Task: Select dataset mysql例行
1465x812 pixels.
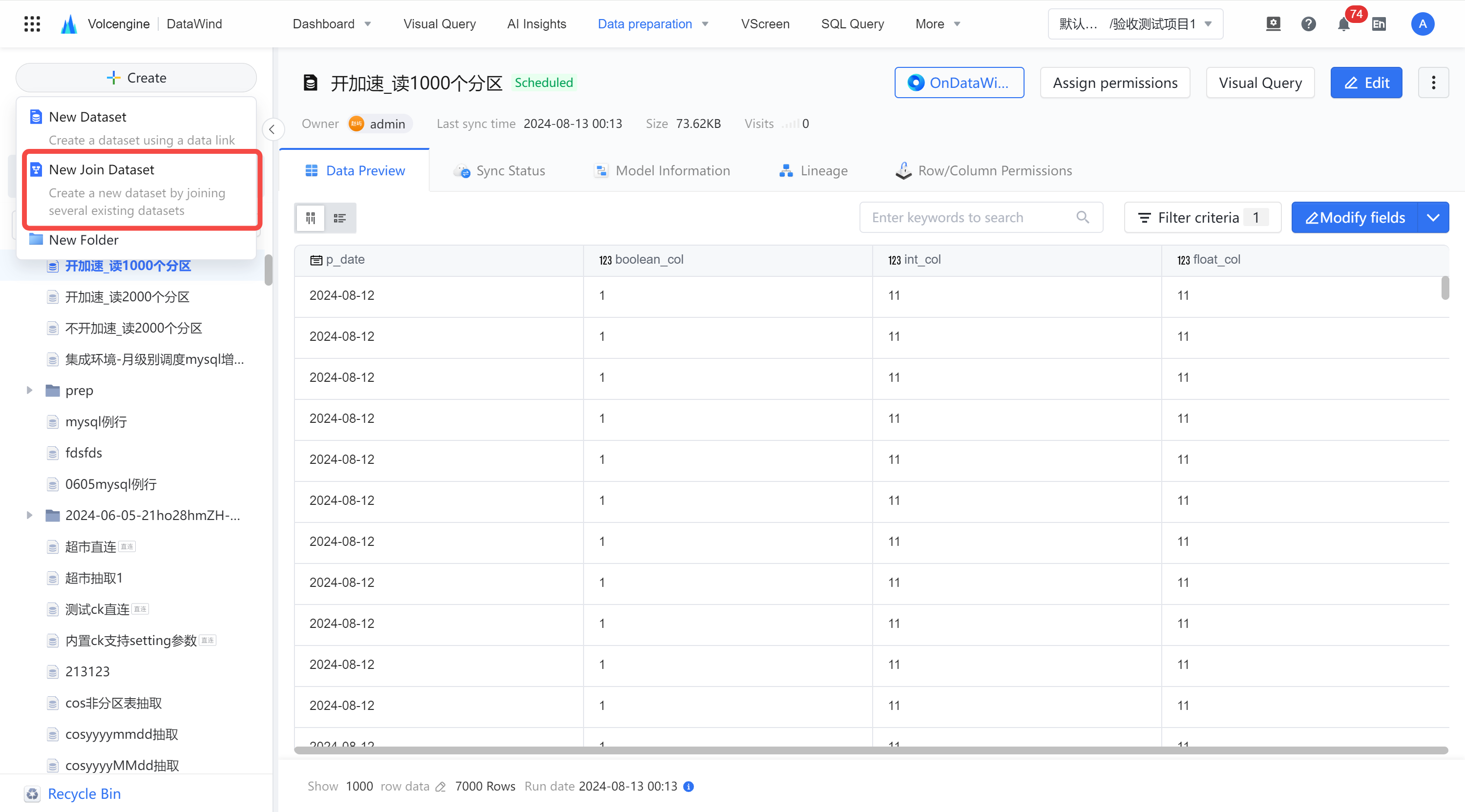Action: pyautogui.click(x=96, y=422)
